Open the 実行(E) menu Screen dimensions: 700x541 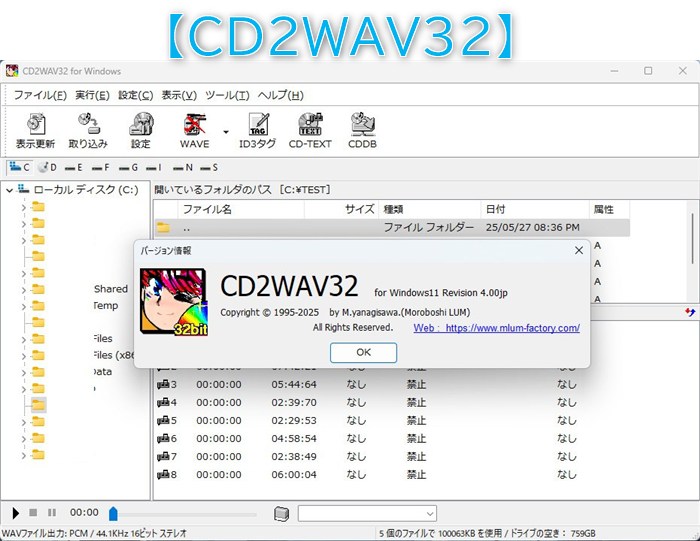[x=92, y=95]
